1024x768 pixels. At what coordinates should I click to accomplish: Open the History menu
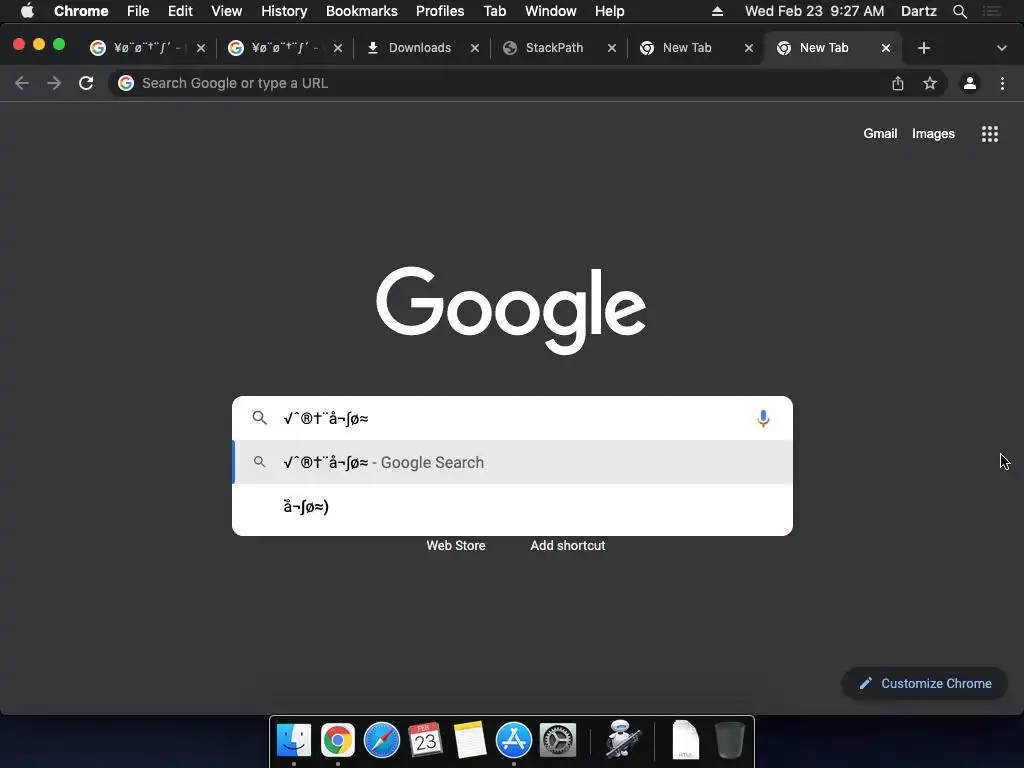(284, 11)
